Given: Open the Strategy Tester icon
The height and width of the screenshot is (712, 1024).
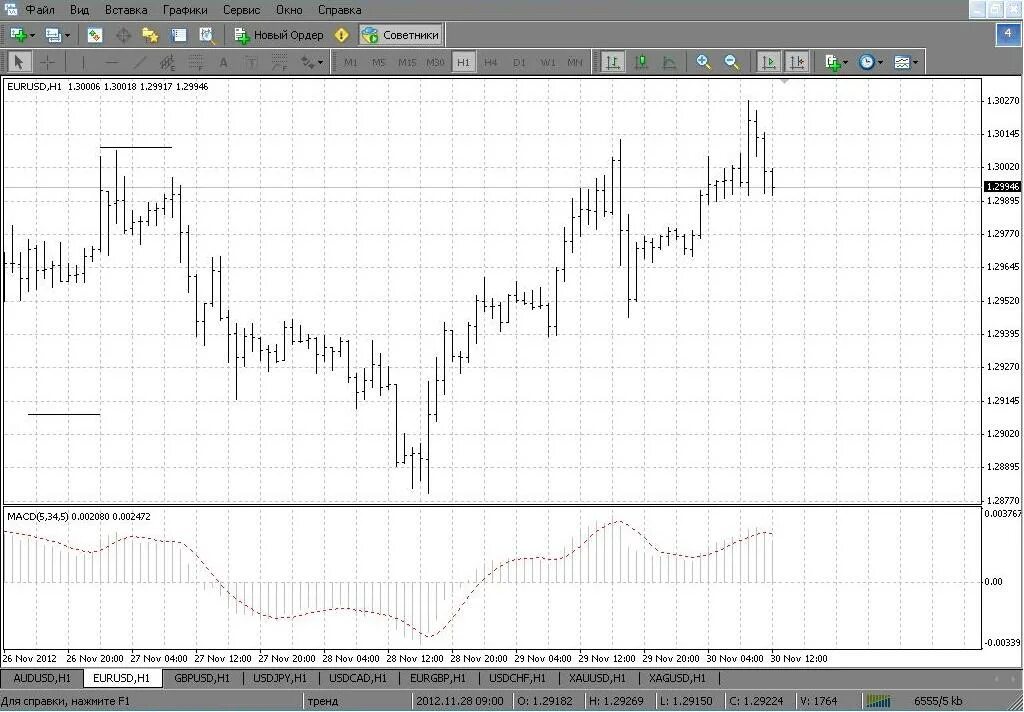Looking at the screenshot, I should [207, 35].
